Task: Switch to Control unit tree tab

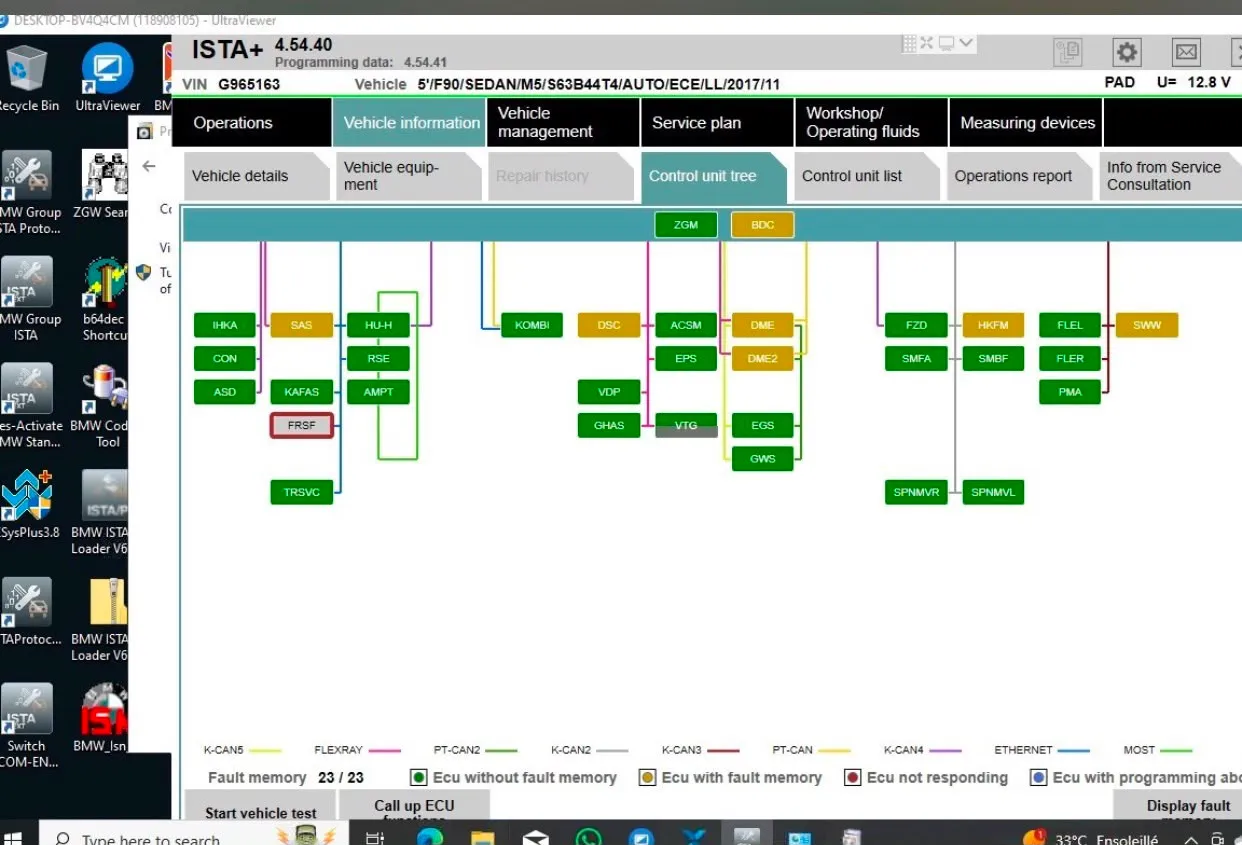Action: (714, 176)
